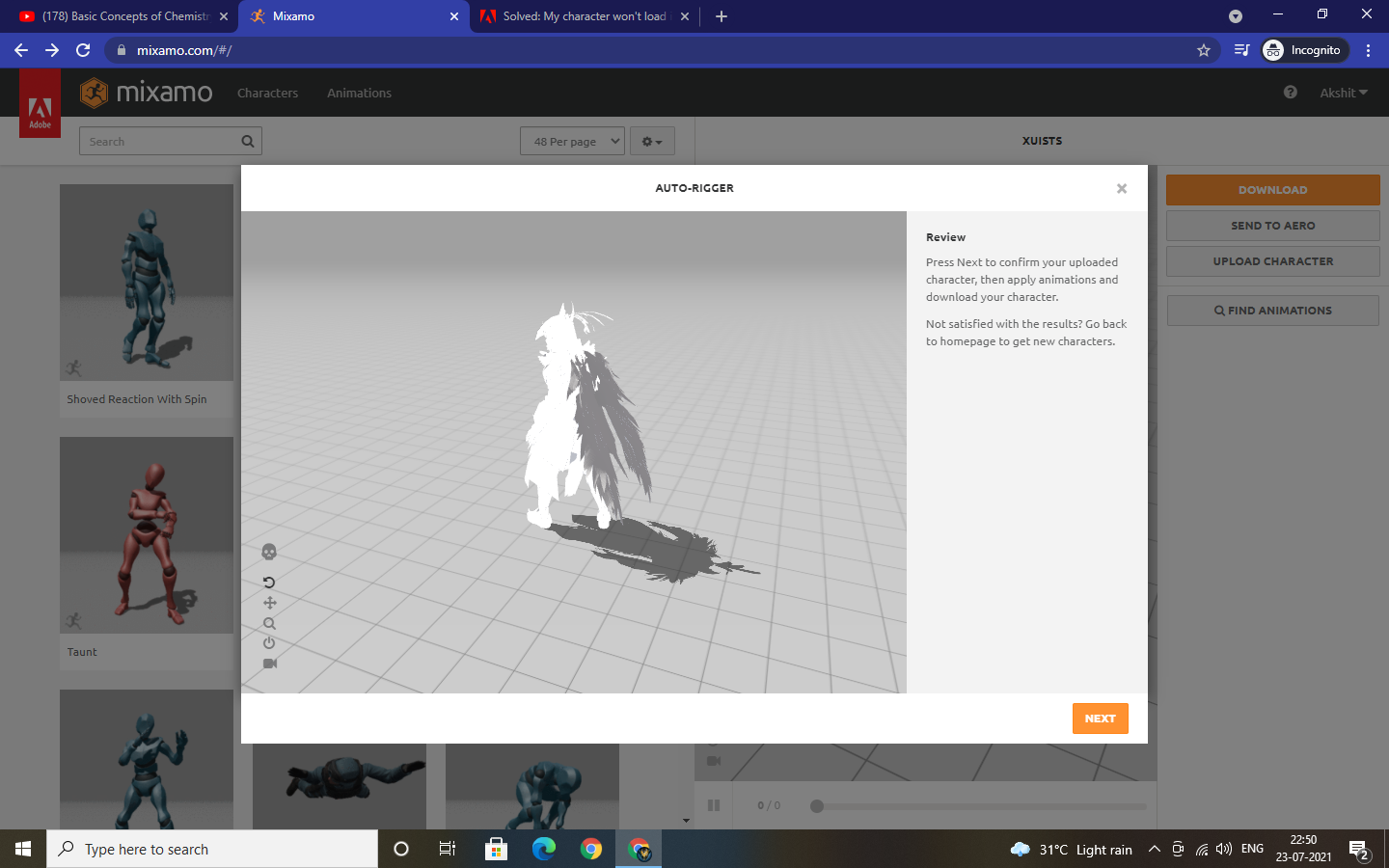
Task: Close the Auto-Rigger dialog
Action: [1122, 189]
